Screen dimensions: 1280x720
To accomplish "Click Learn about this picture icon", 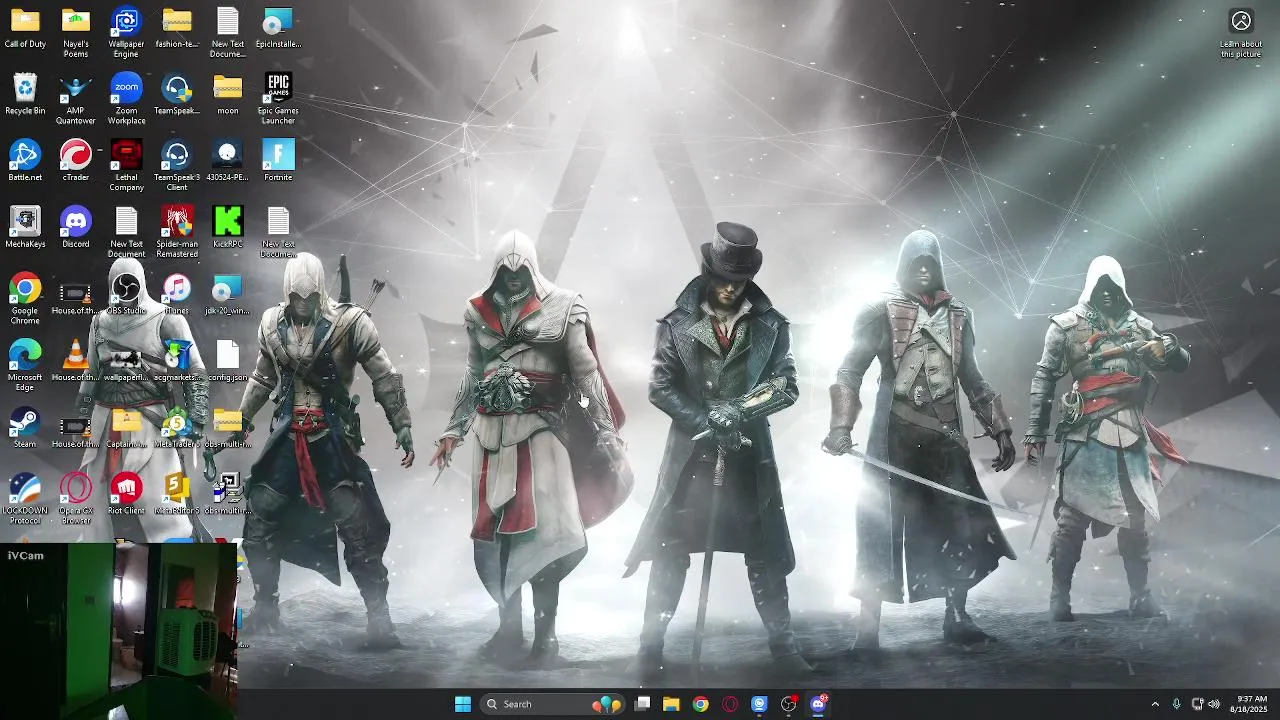I will tap(1241, 33).
